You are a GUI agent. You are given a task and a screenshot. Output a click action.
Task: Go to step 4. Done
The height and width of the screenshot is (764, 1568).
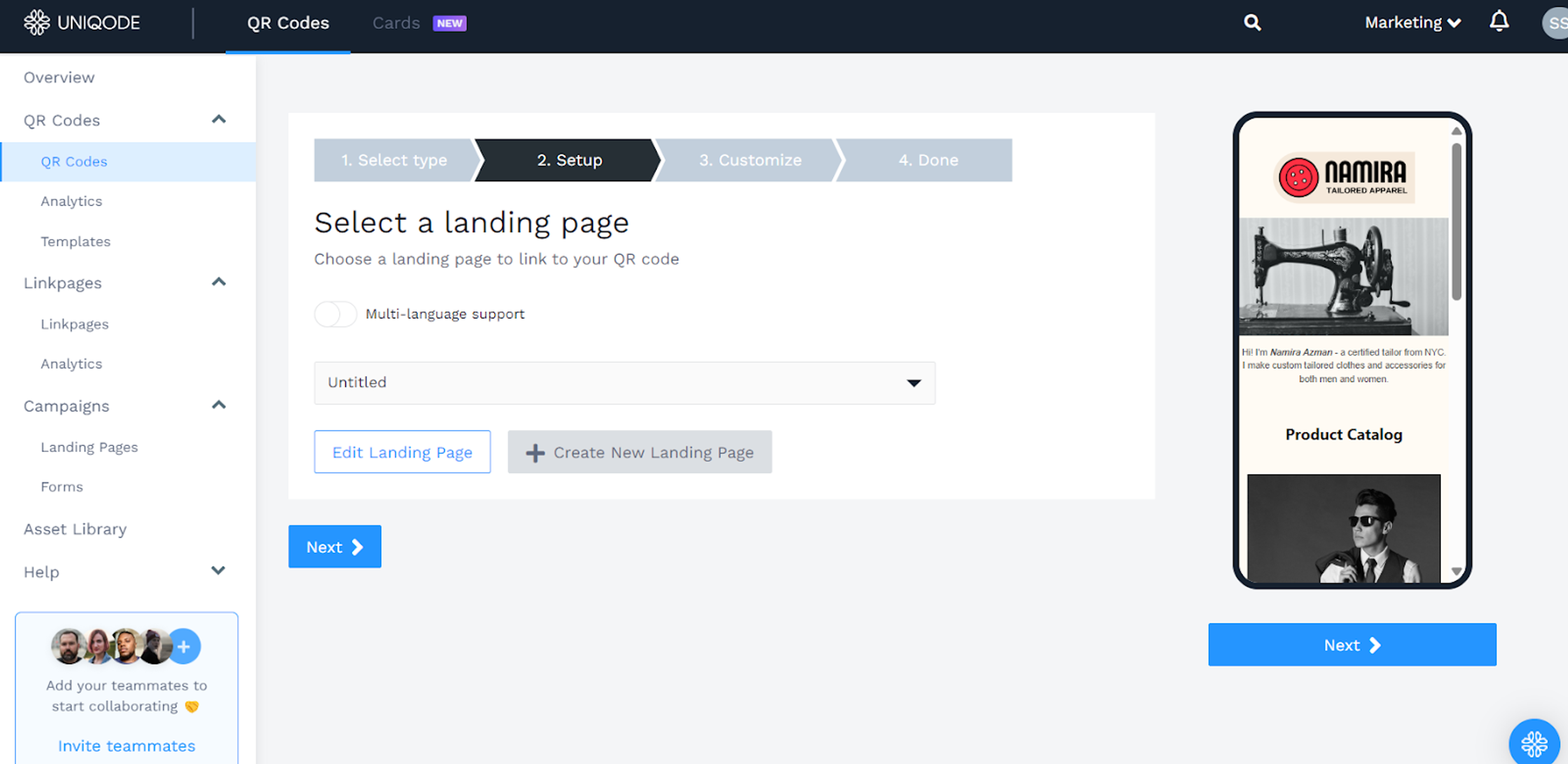point(928,160)
